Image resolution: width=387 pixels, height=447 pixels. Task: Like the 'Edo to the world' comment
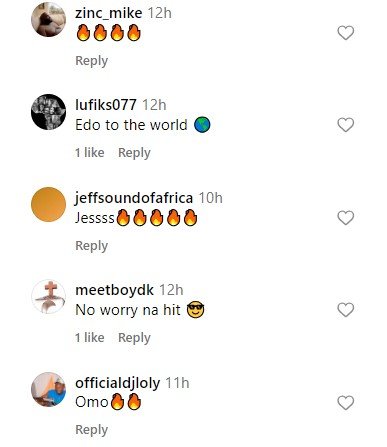pyautogui.click(x=345, y=125)
